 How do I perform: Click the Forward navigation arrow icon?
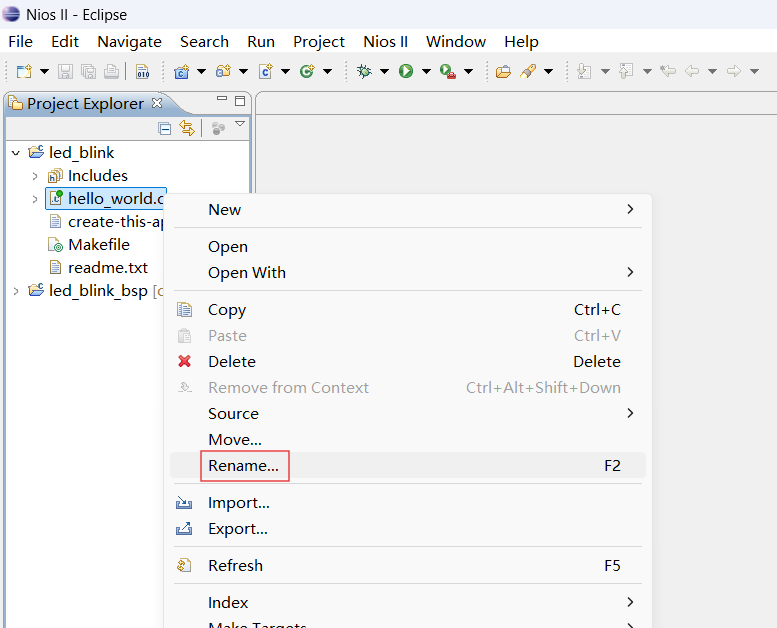coord(733,71)
